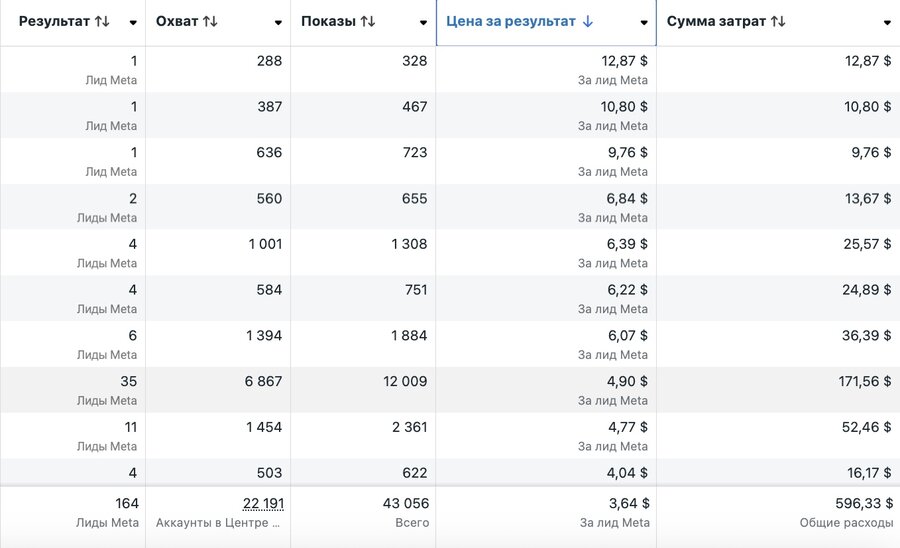The height and width of the screenshot is (548, 900).
Task: Select the row costing 12,87 $ per lead
Action: coord(450,69)
